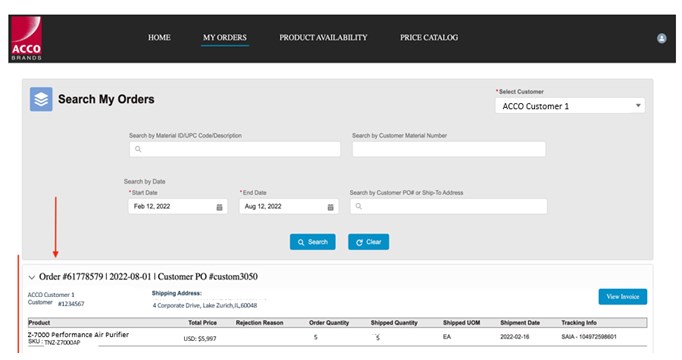Click the SKU : TNZ-Z7000AP text
The height and width of the screenshot is (360, 682).
coord(54,343)
